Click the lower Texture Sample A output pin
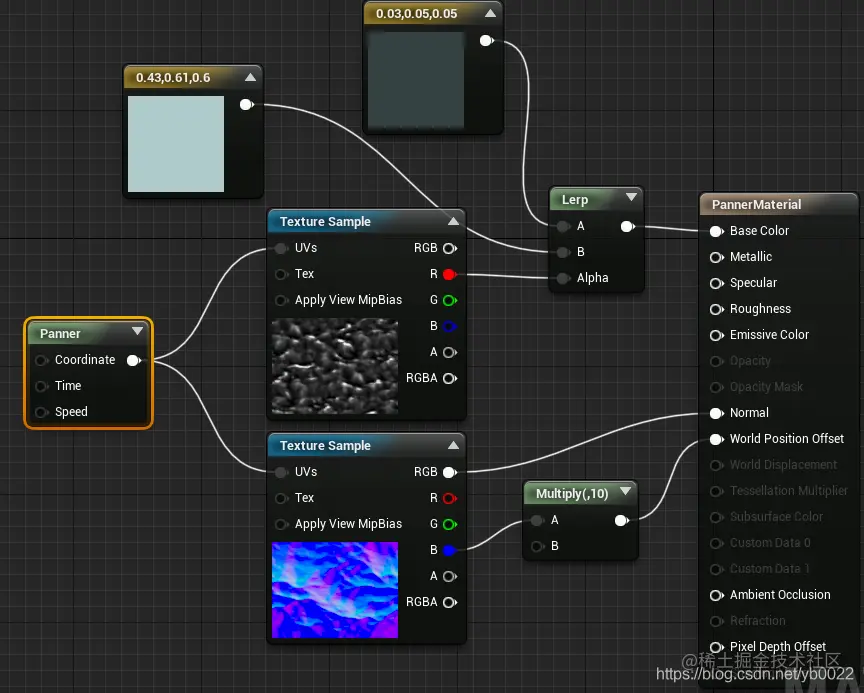This screenshot has width=864, height=693. pyautogui.click(x=450, y=576)
